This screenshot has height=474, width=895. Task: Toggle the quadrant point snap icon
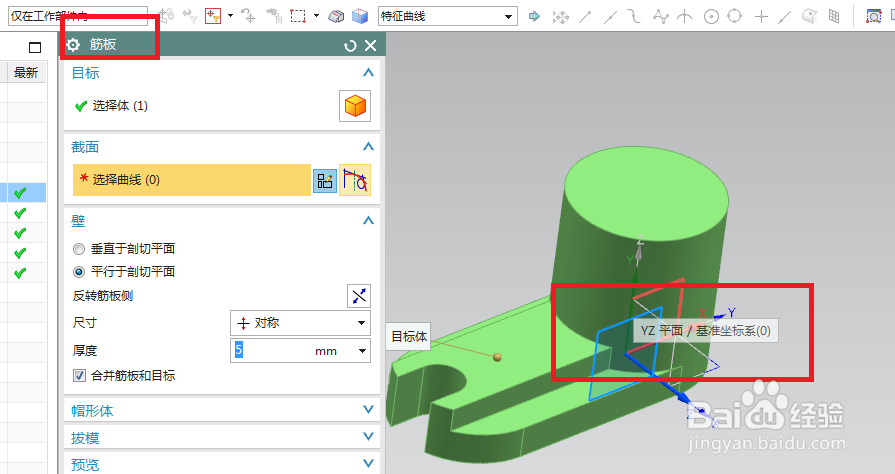click(x=735, y=16)
